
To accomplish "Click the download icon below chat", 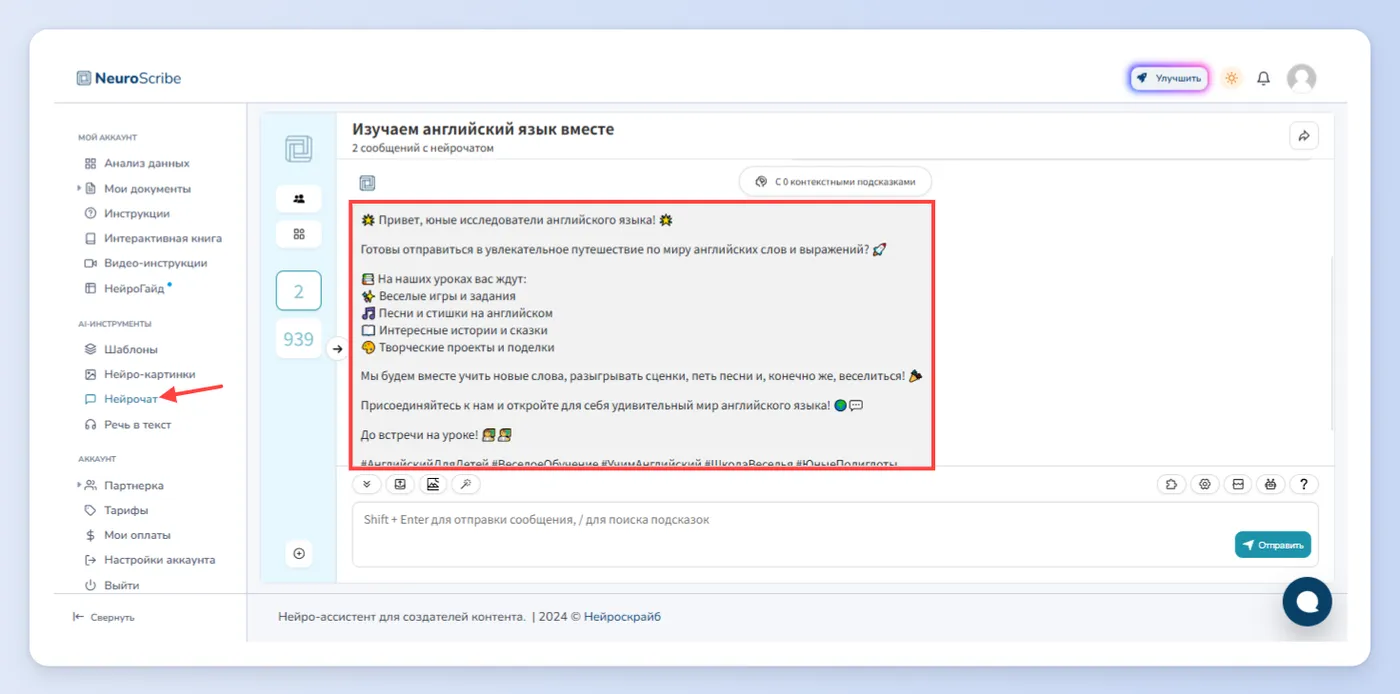I will 399,484.
